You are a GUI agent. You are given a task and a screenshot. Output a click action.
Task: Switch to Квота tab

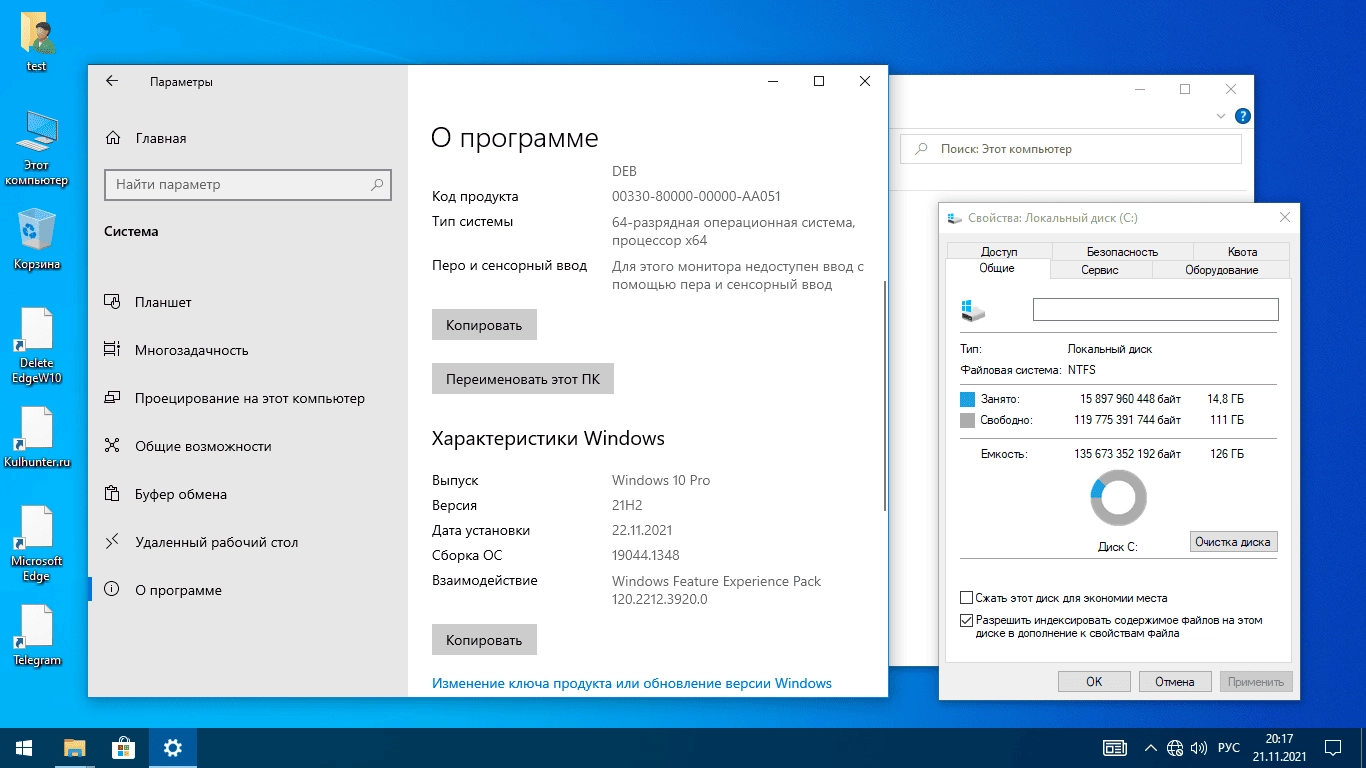pyautogui.click(x=1242, y=252)
